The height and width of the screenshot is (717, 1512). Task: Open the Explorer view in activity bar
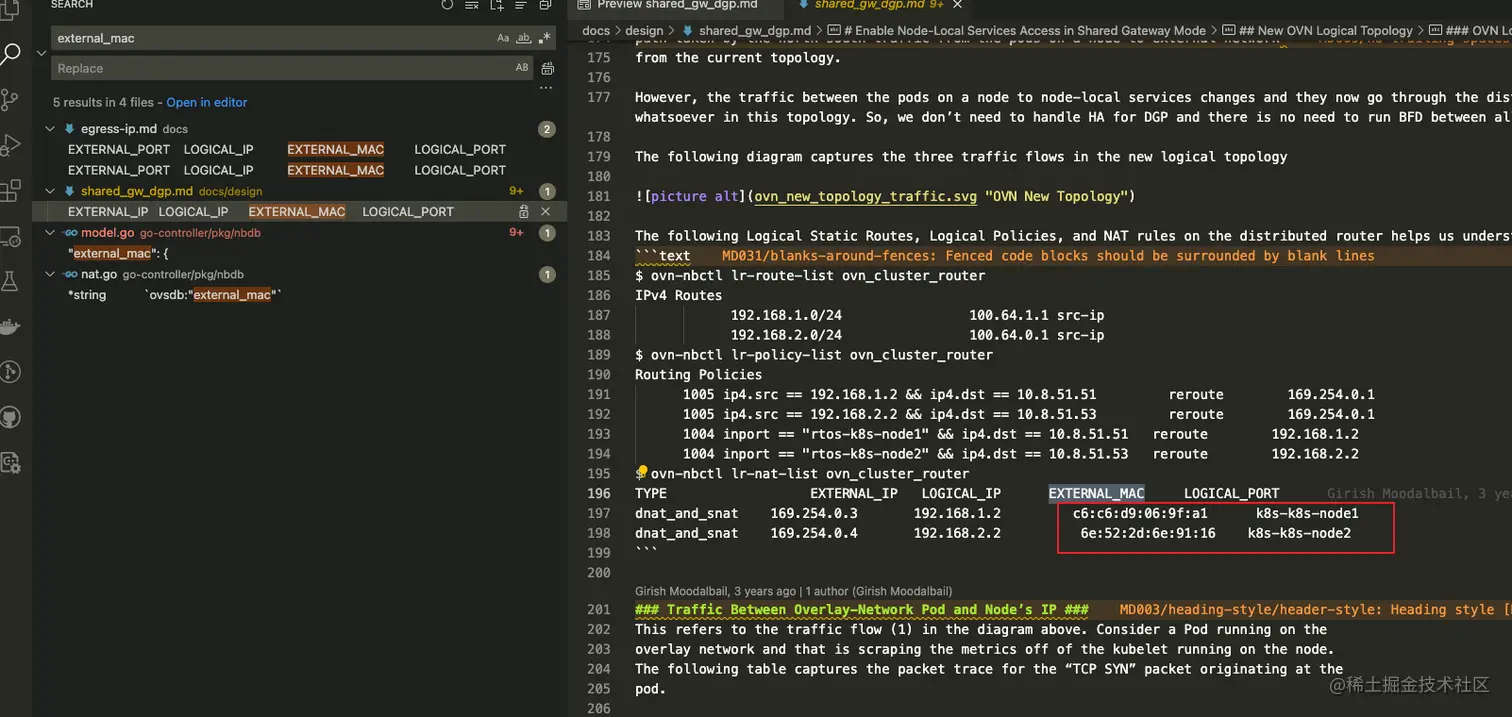(10, 8)
